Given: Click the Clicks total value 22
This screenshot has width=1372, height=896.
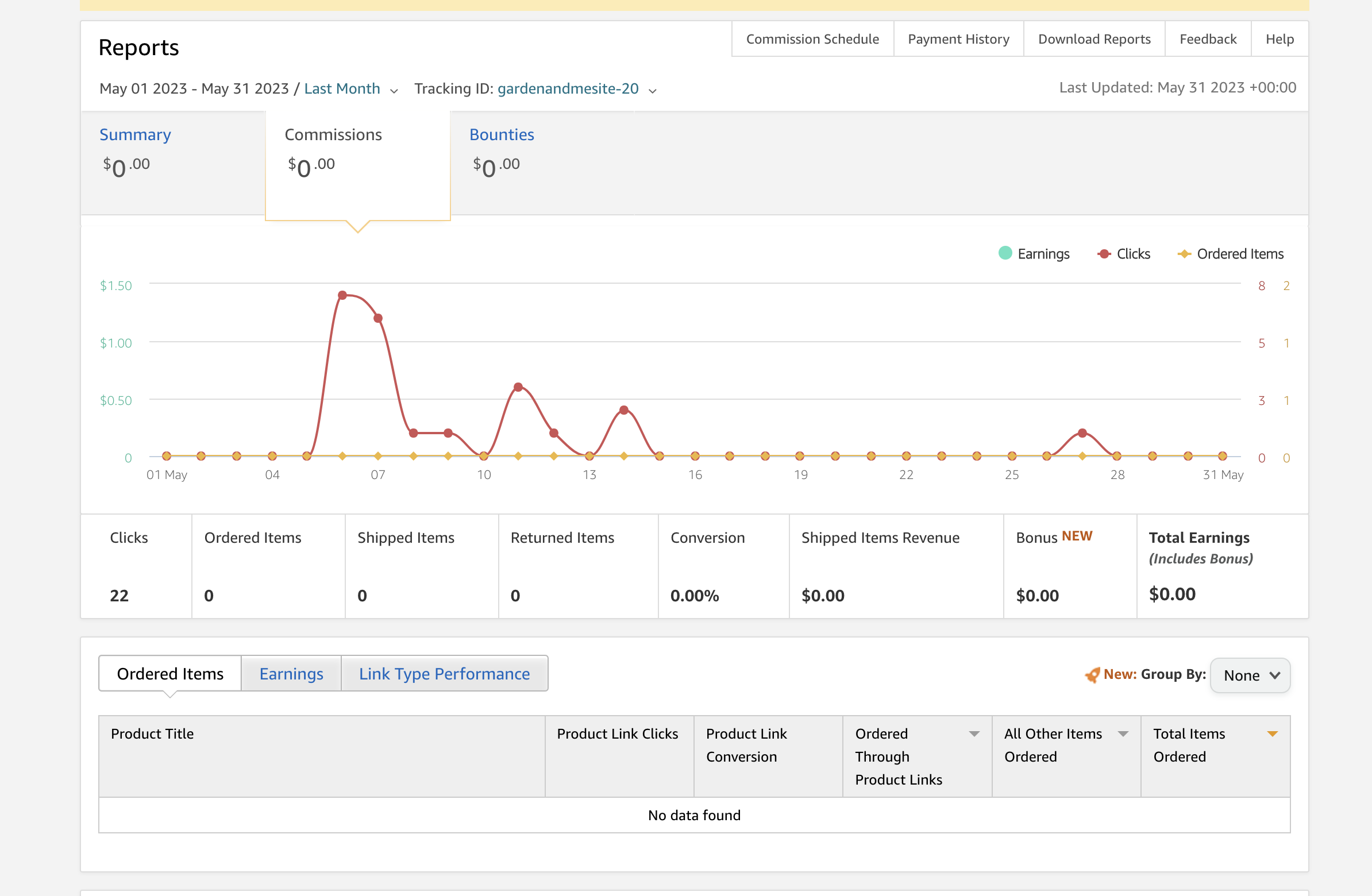Looking at the screenshot, I should 120,595.
